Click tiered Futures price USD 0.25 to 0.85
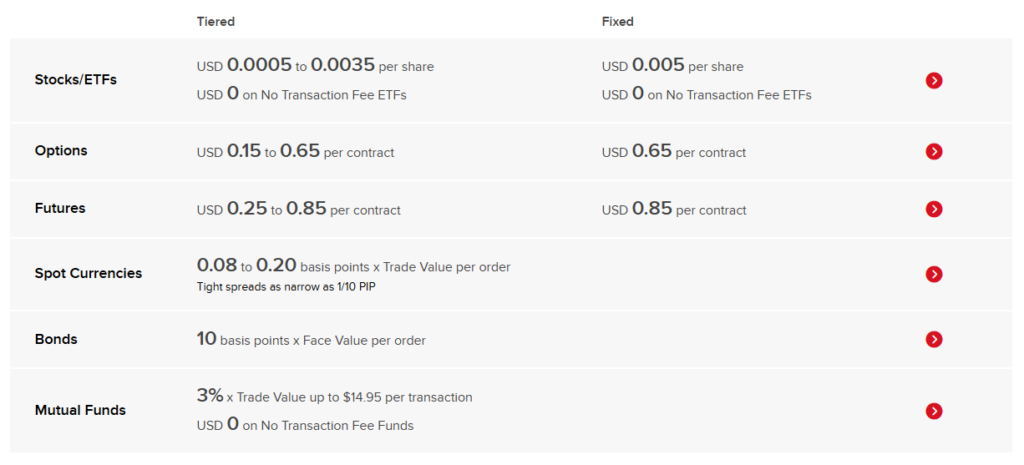Screen dimensions: 1024x465 [x=298, y=210]
